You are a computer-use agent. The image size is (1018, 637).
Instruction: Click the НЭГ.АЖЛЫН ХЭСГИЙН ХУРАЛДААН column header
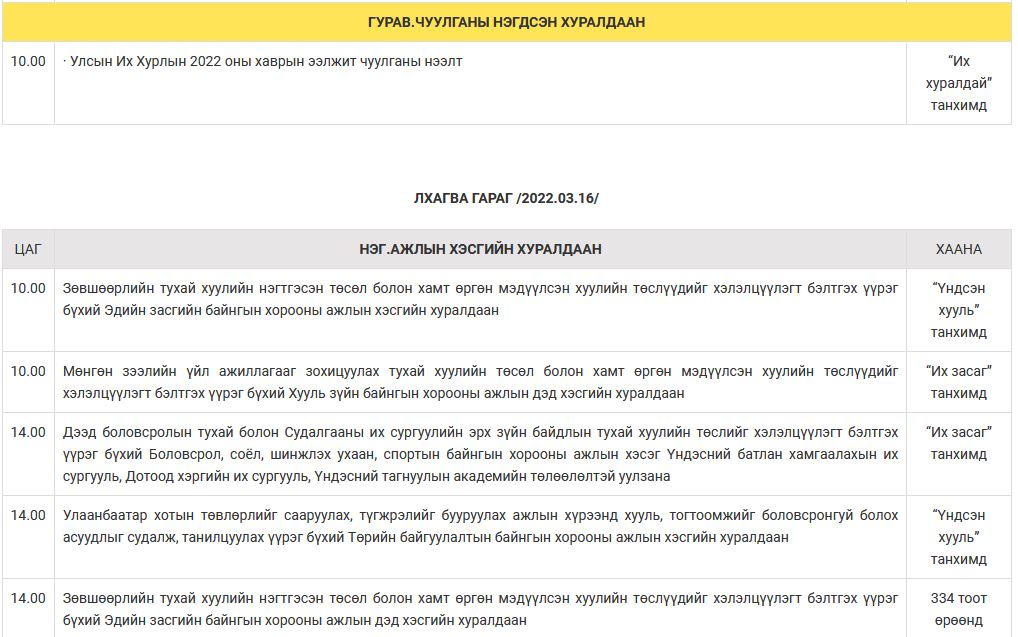pyautogui.click(x=480, y=249)
